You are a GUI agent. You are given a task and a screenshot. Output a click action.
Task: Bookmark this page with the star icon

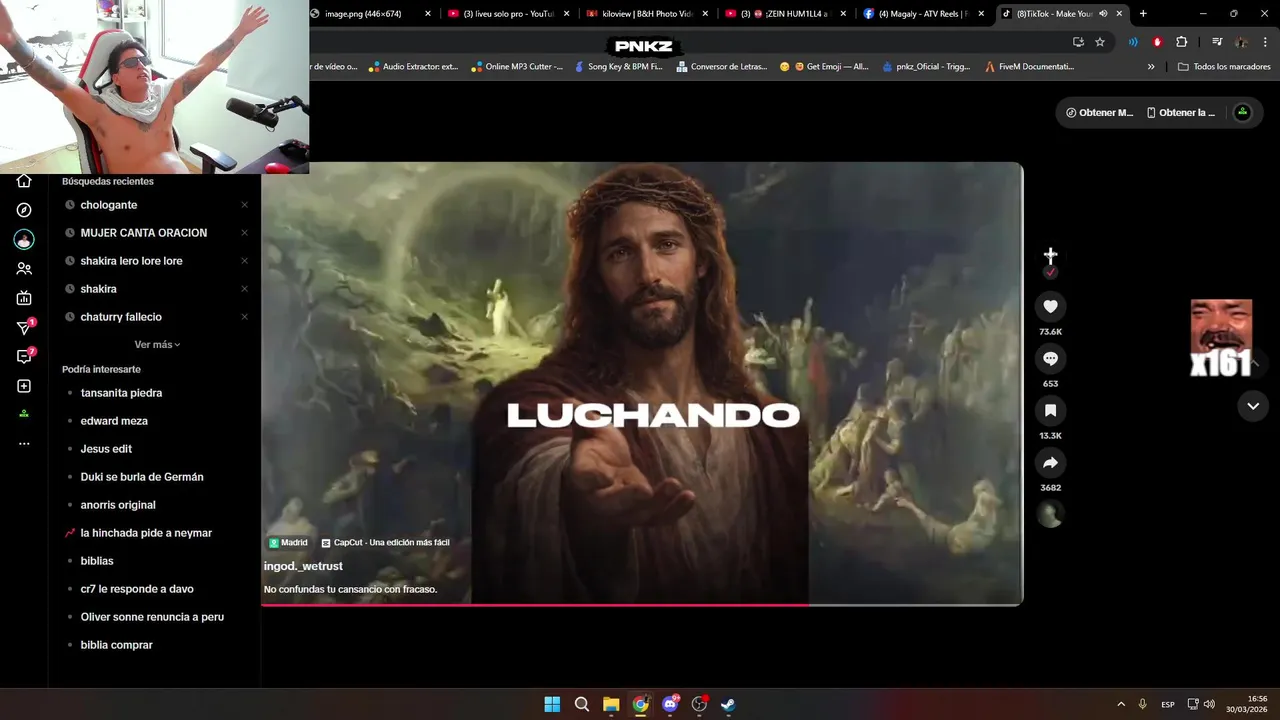click(1100, 42)
